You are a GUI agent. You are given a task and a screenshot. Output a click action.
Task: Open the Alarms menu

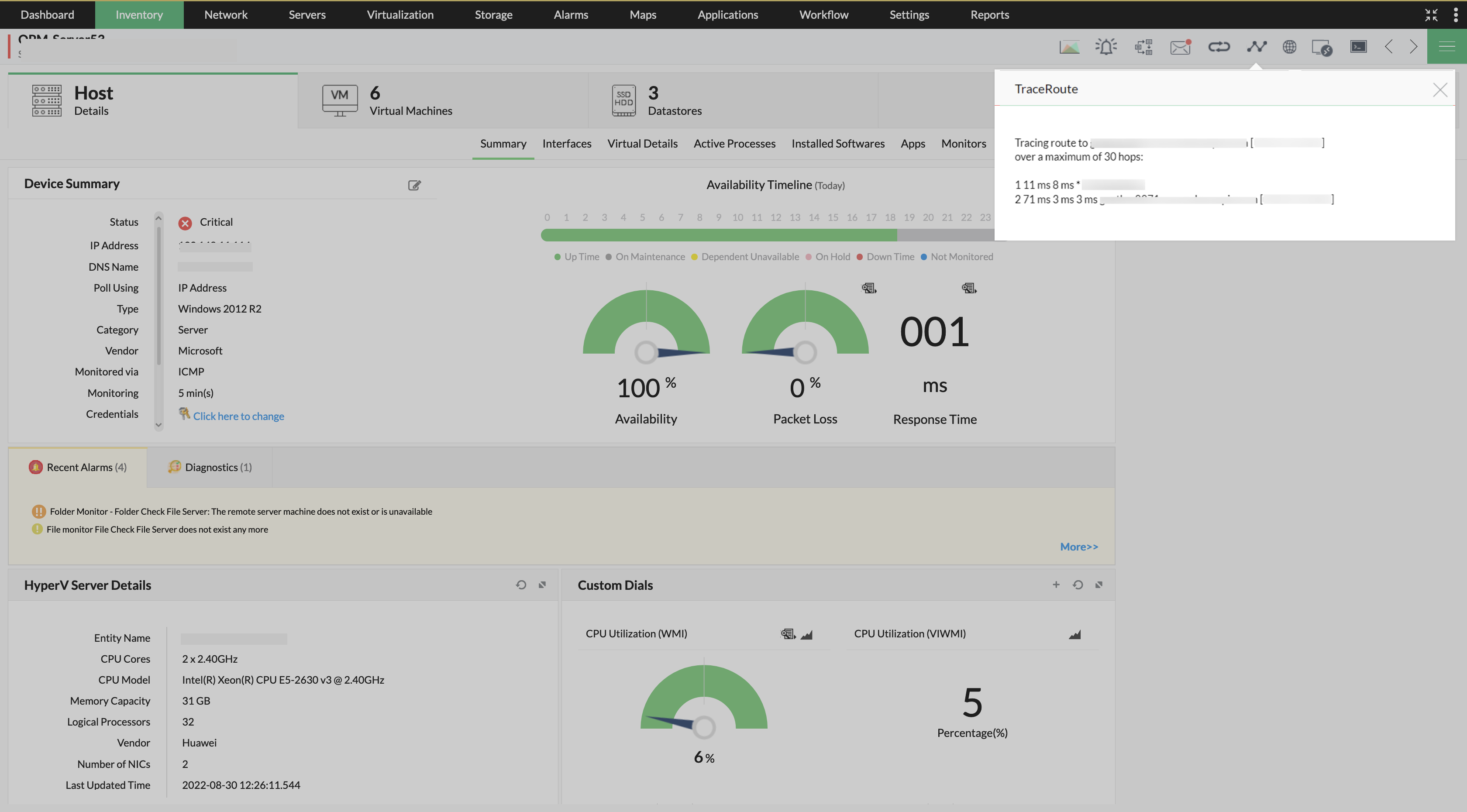pyautogui.click(x=571, y=15)
